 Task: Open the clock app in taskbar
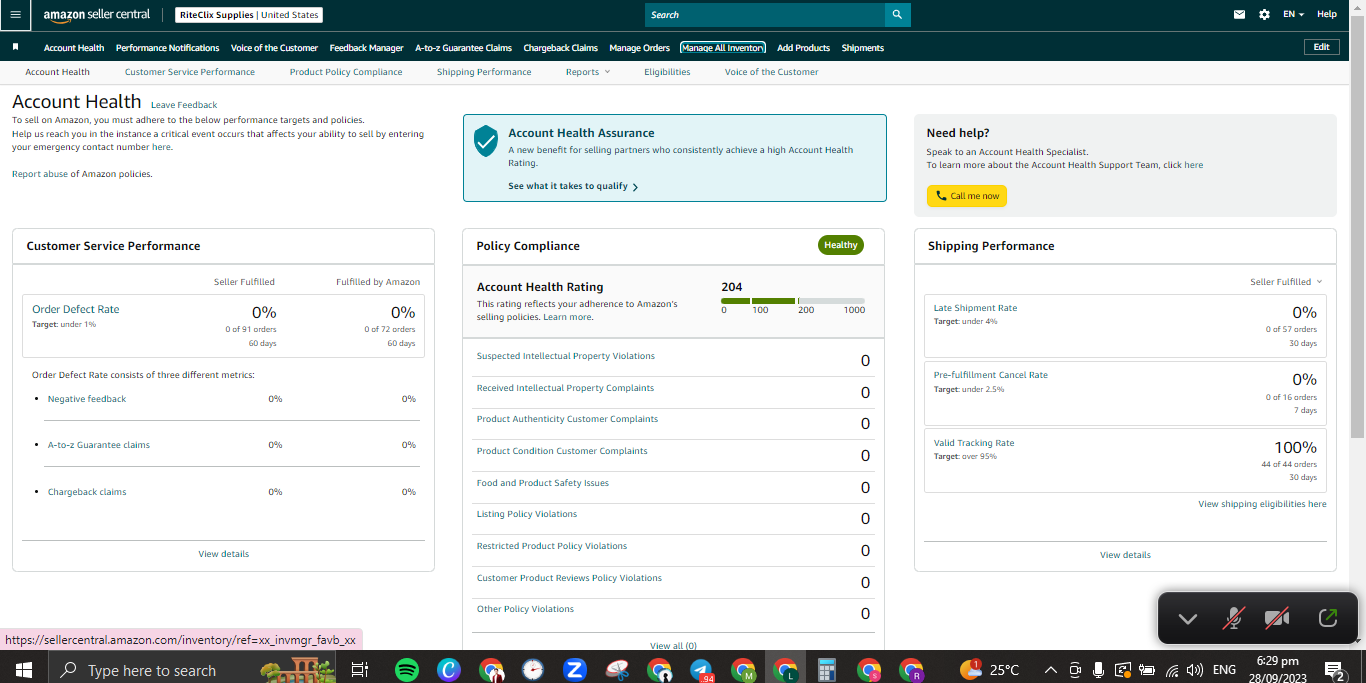tap(532, 670)
